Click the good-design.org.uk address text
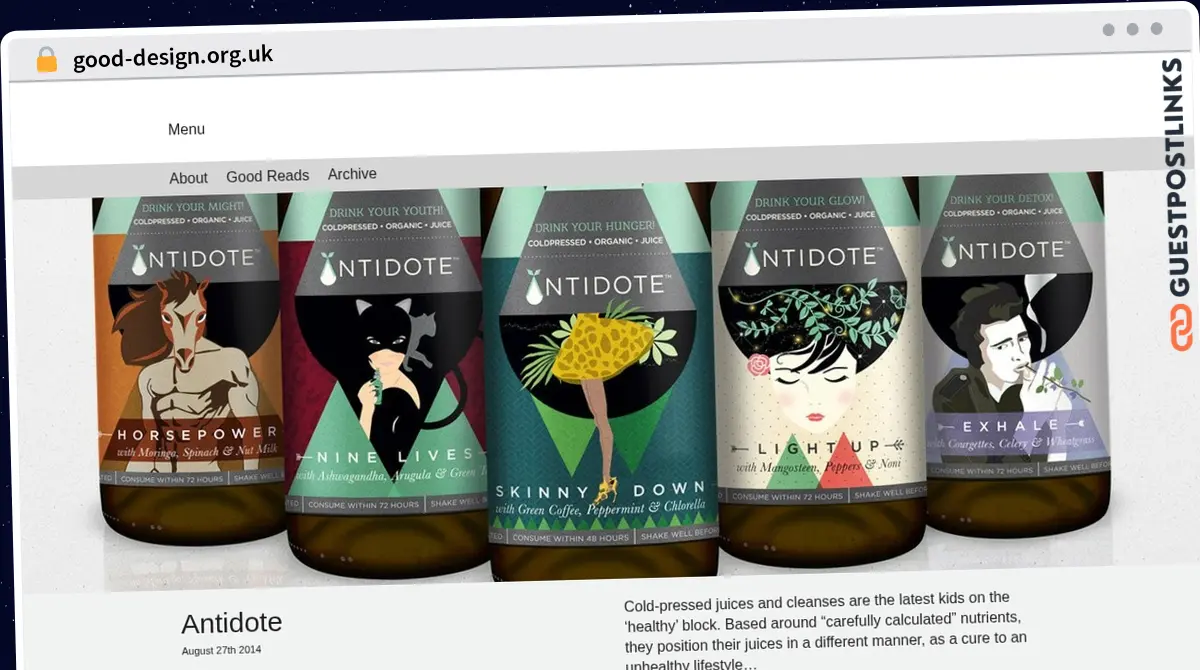Viewport: 1200px width, 670px height. tap(172, 57)
